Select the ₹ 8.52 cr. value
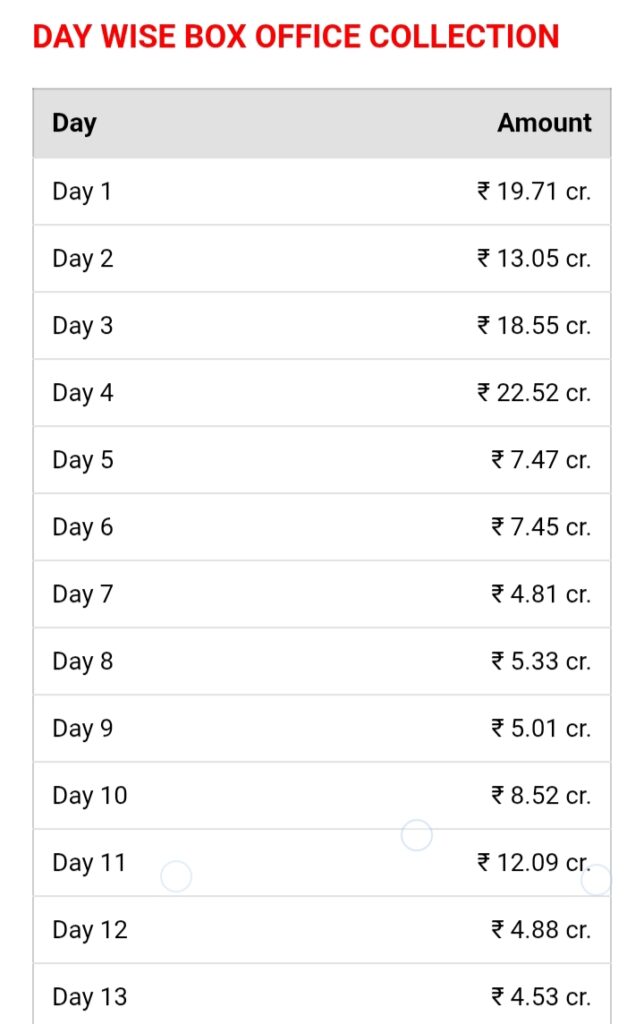The width and height of the screenshot is (644, 1024). pyautogui.click(x=541, y=796)
